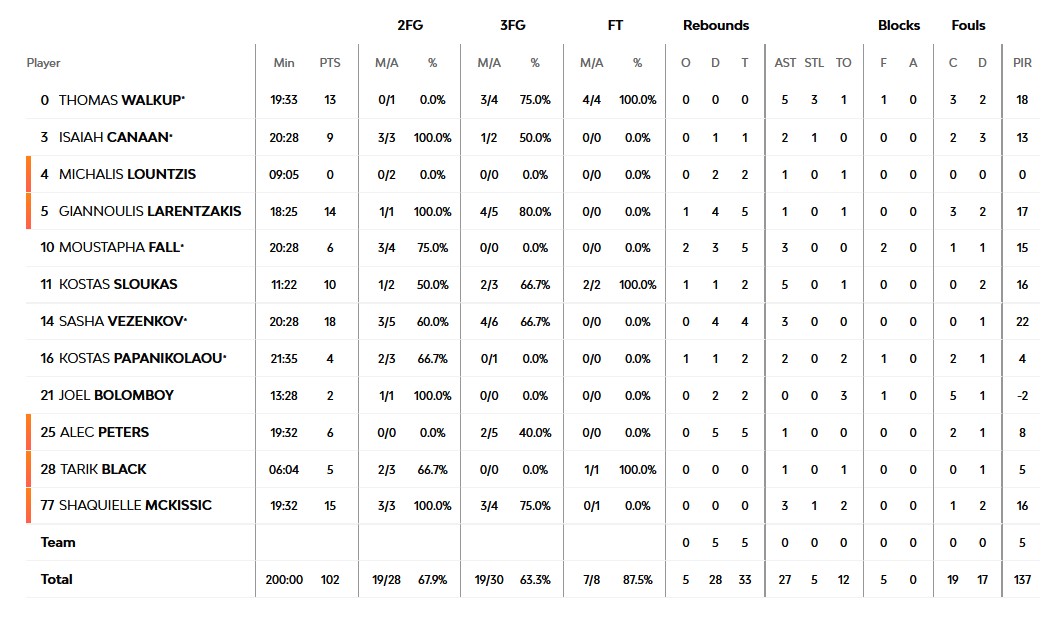Click the 3FG group header
The image size is (1061, 622).
512,26
